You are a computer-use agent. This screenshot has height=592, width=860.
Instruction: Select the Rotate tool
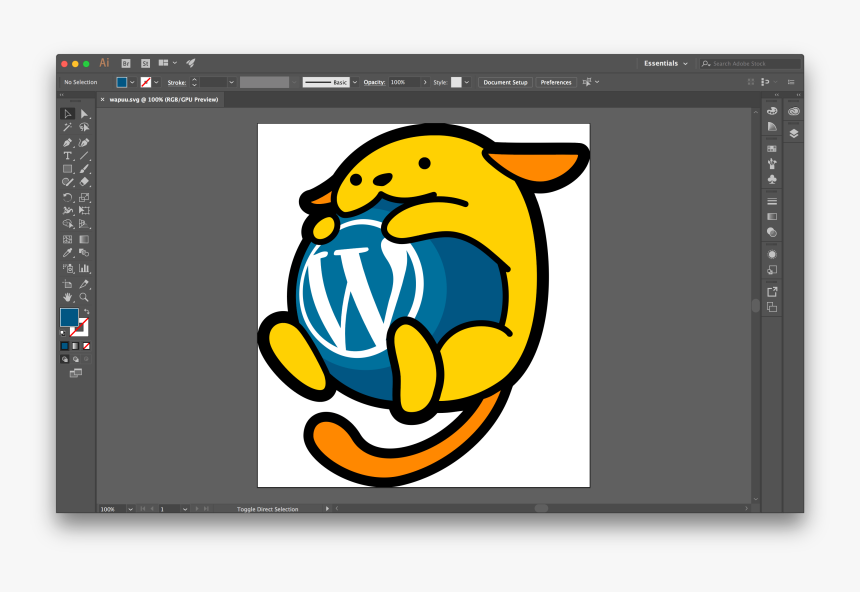67,198
